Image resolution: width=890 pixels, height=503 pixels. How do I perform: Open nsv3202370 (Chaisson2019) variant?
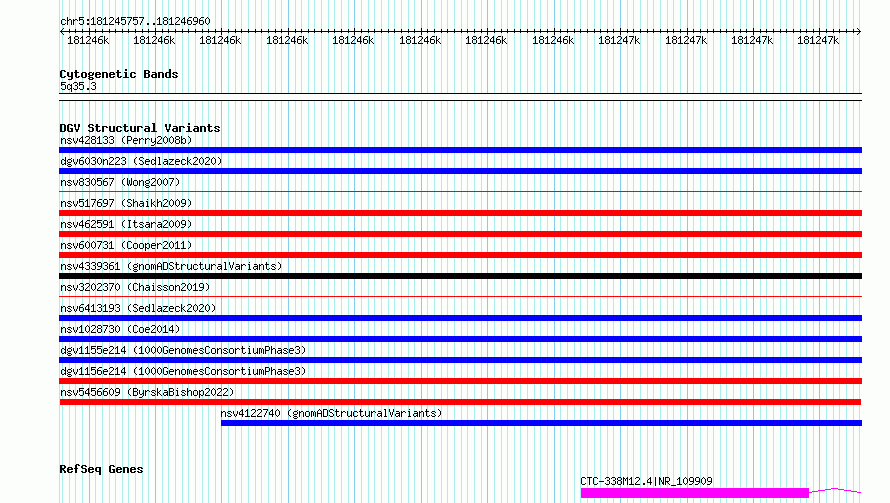click(x=135, y=287)
